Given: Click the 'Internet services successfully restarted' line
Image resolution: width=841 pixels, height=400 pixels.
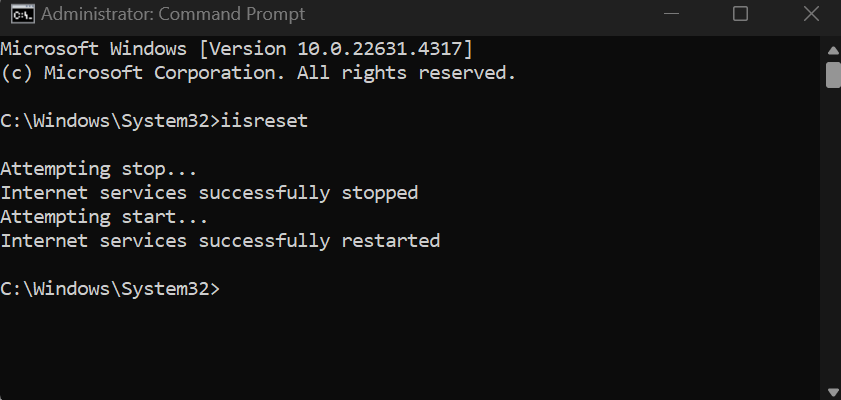Looking at the screenshot, I should click(x=220, y=240).
